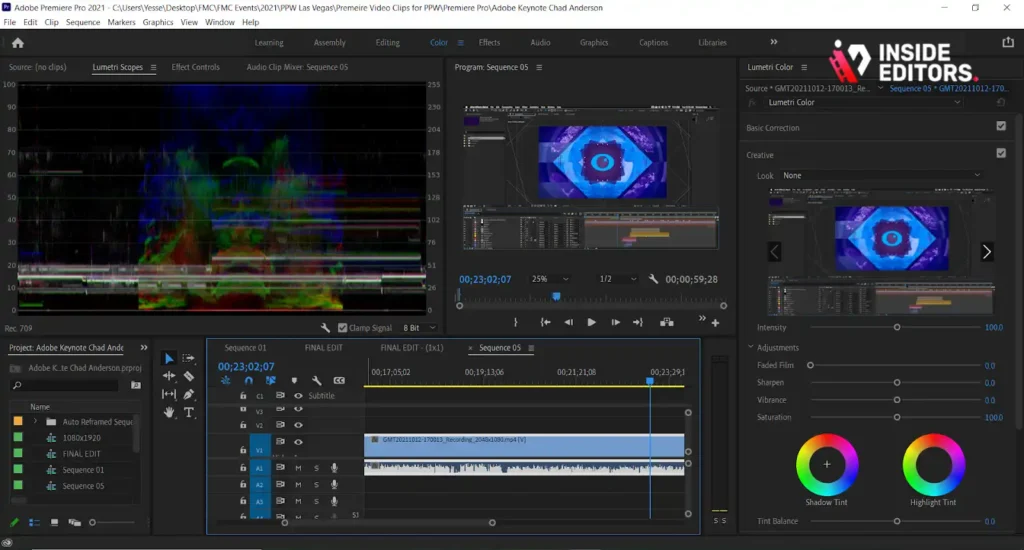Pick the Type tool
The width and height of the screenshot is (1024, 550).
point(189,412)
